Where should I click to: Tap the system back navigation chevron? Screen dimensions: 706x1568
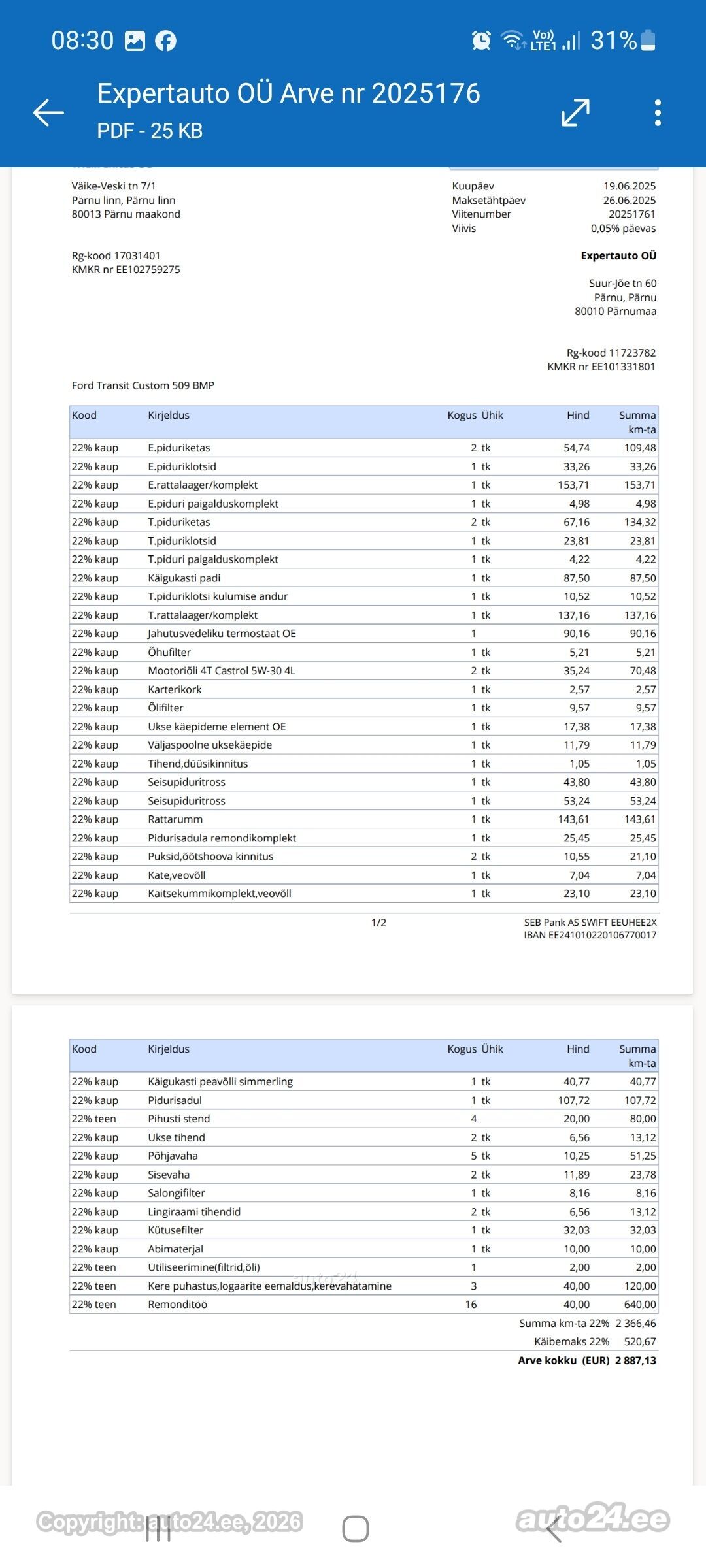(553, 1528)
